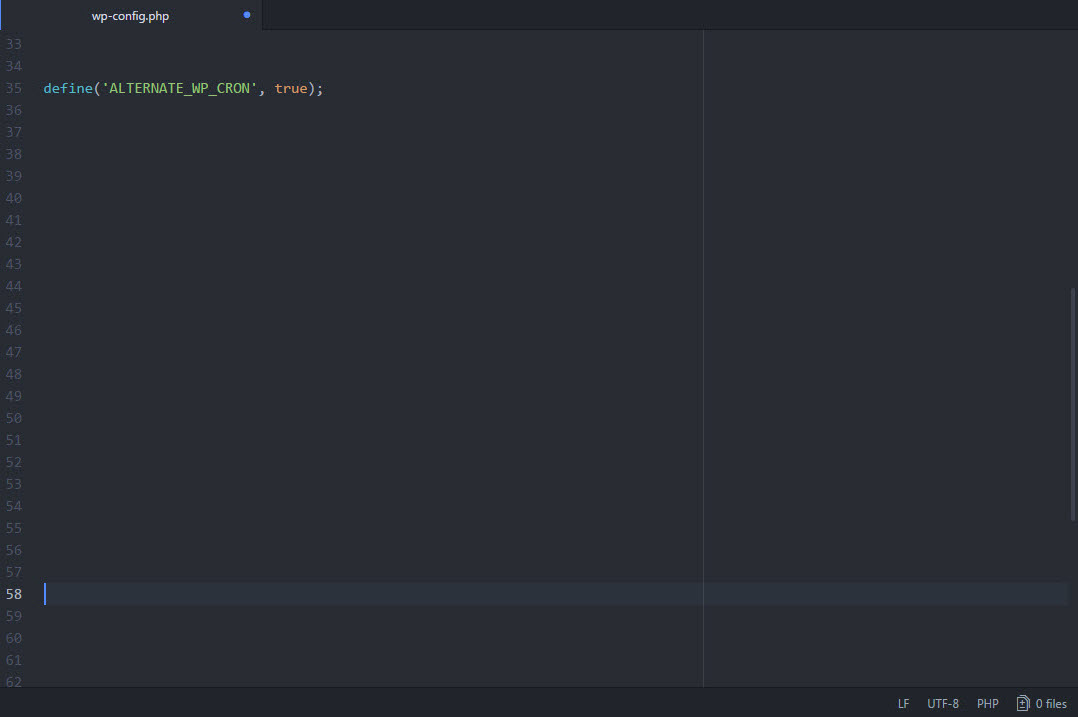This screenshot has height=717, width=1078.
Task: Open the 0 files git status
Action: click(x=1042, y=703)
